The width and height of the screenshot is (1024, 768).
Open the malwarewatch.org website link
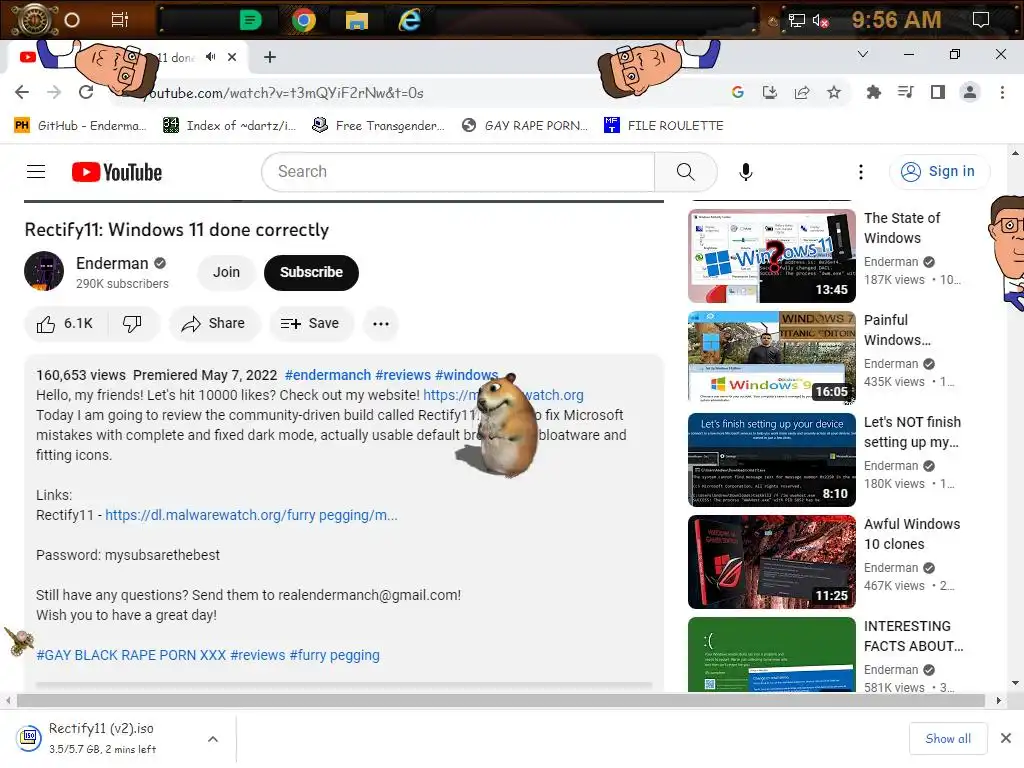click(x=503, y=395)
